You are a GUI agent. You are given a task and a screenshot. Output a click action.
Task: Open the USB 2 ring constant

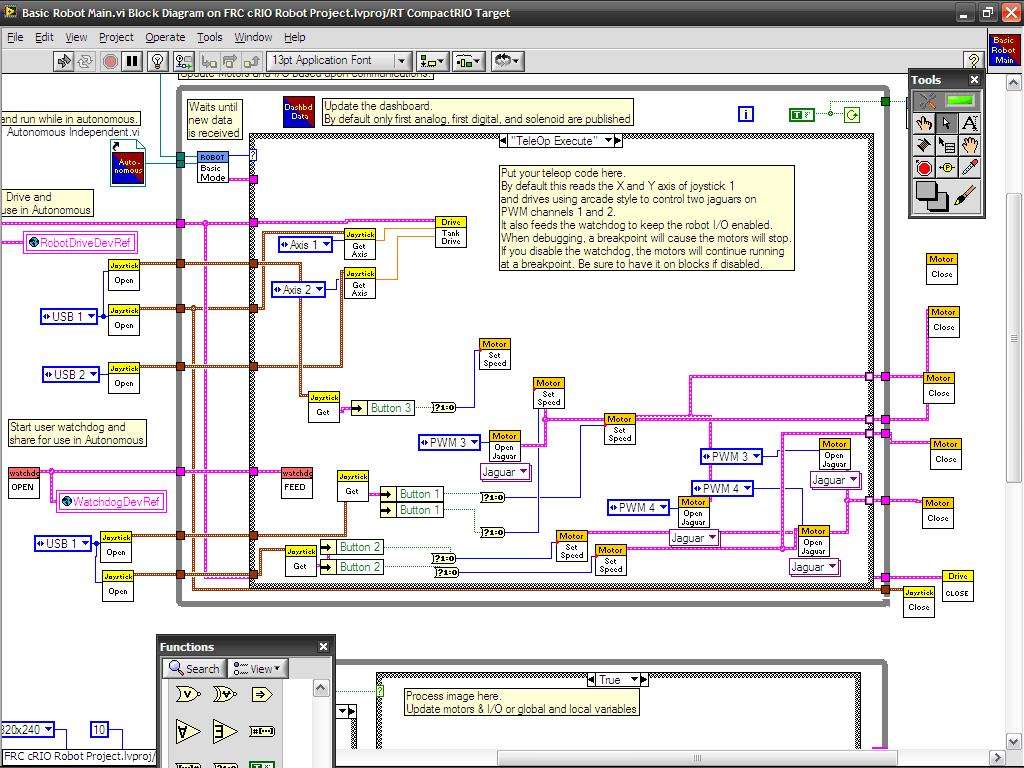pyautogui.click(x=71, y=374)
